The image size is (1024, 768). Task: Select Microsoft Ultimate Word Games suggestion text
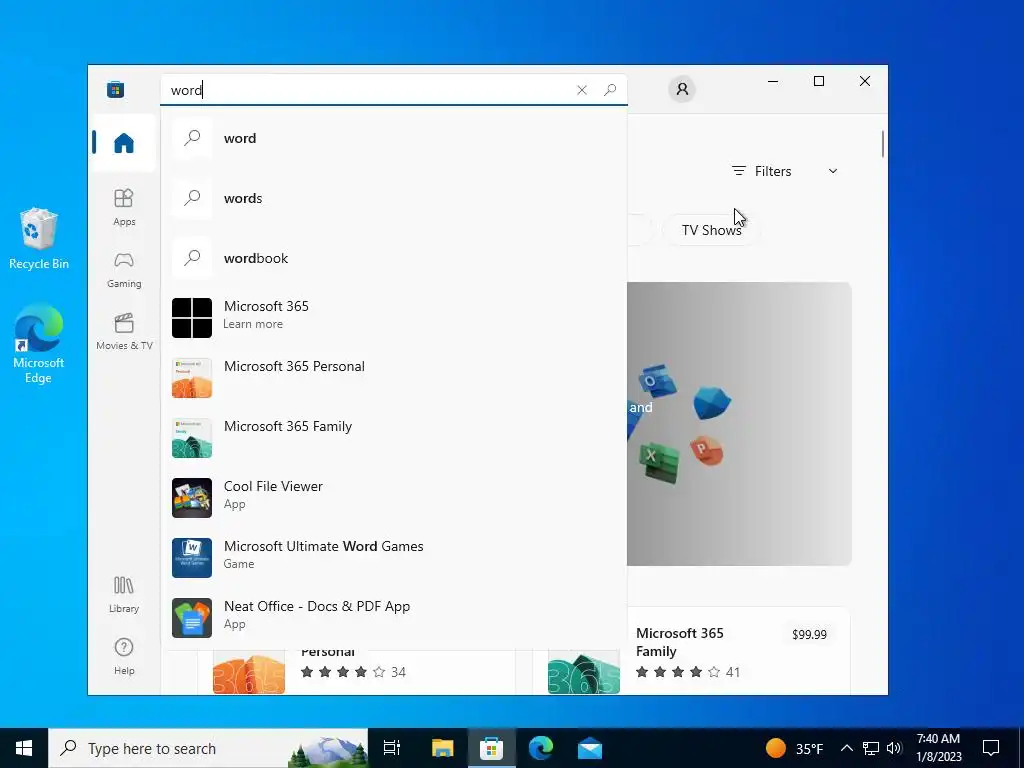[x=323, y=547]
